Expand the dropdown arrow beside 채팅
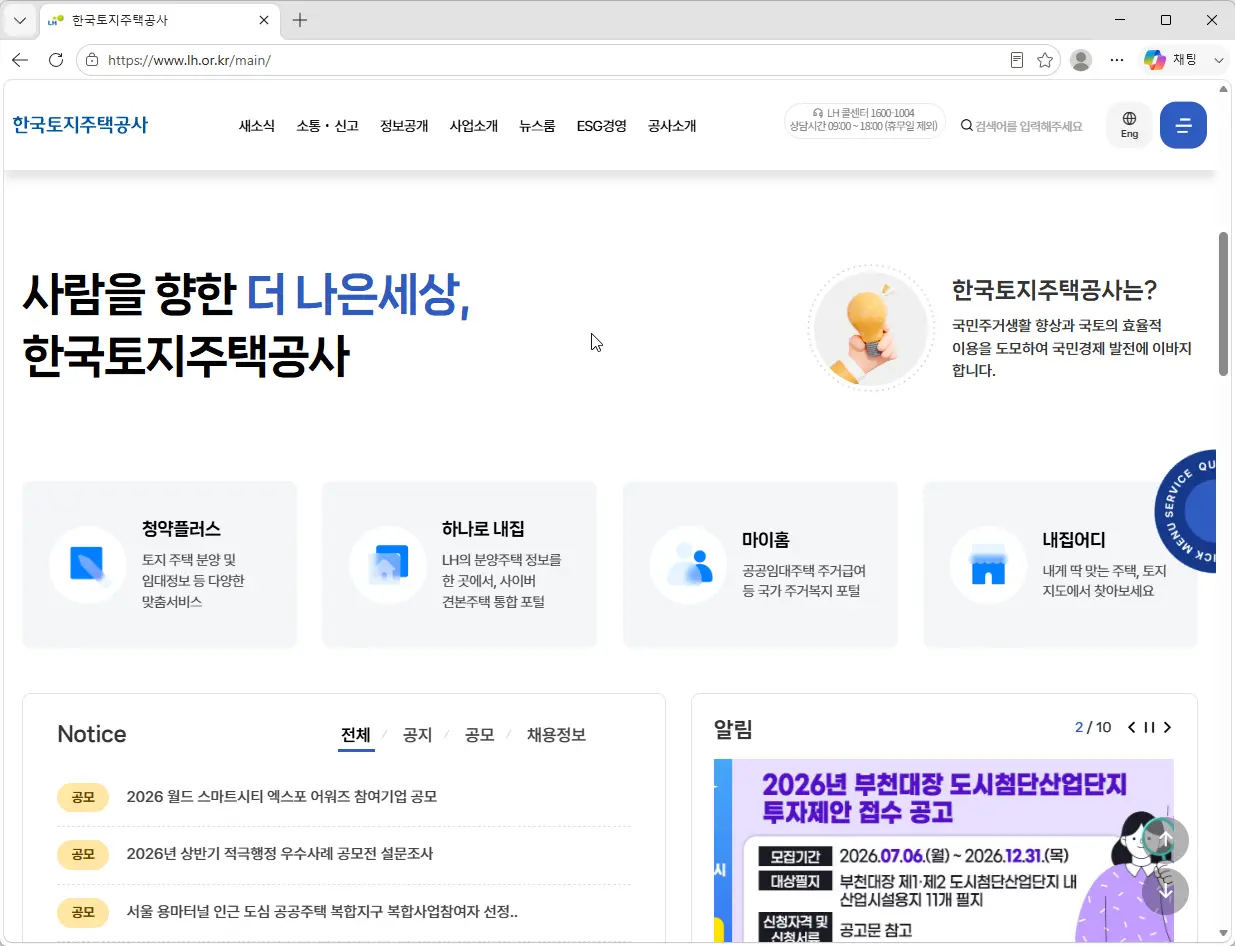Viewport: 1235px width, 946px height. tap(1218, 60)
